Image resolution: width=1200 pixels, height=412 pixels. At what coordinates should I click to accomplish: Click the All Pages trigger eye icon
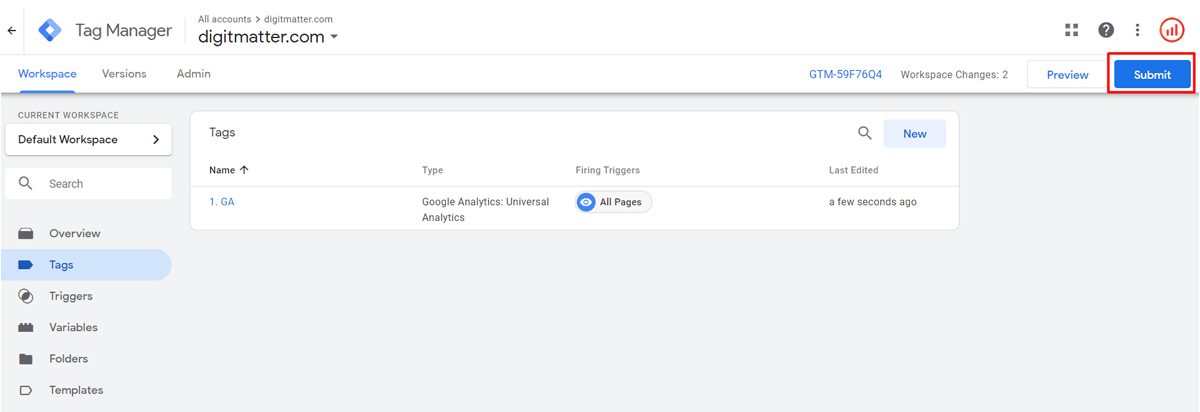pyautogui.click(x=587, y=202)
